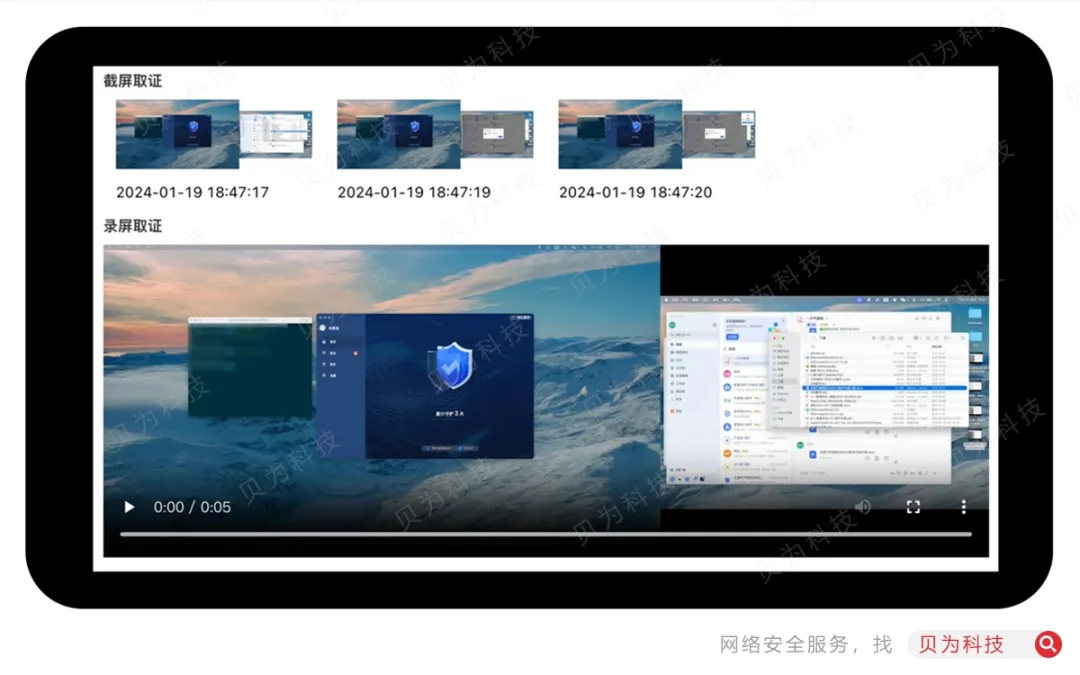Image resolution: width=1080 pixels, height=675 pixels.
Task: Click the 2024-01-19 18:47:17 timestamp label
Action: point(192,192)
